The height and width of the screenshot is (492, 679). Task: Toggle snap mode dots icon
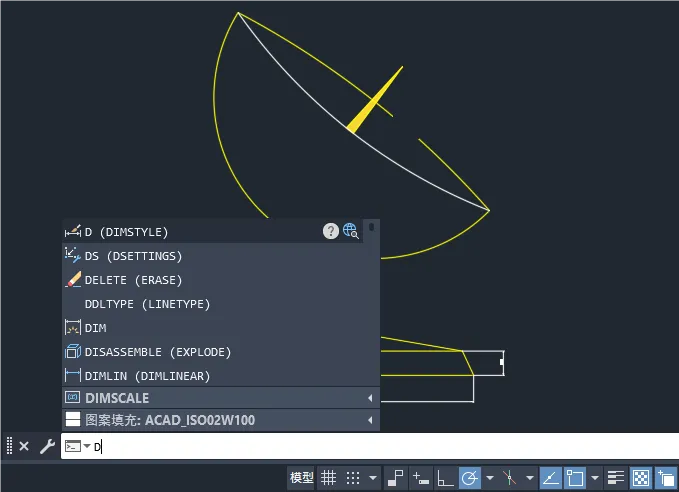352,478
